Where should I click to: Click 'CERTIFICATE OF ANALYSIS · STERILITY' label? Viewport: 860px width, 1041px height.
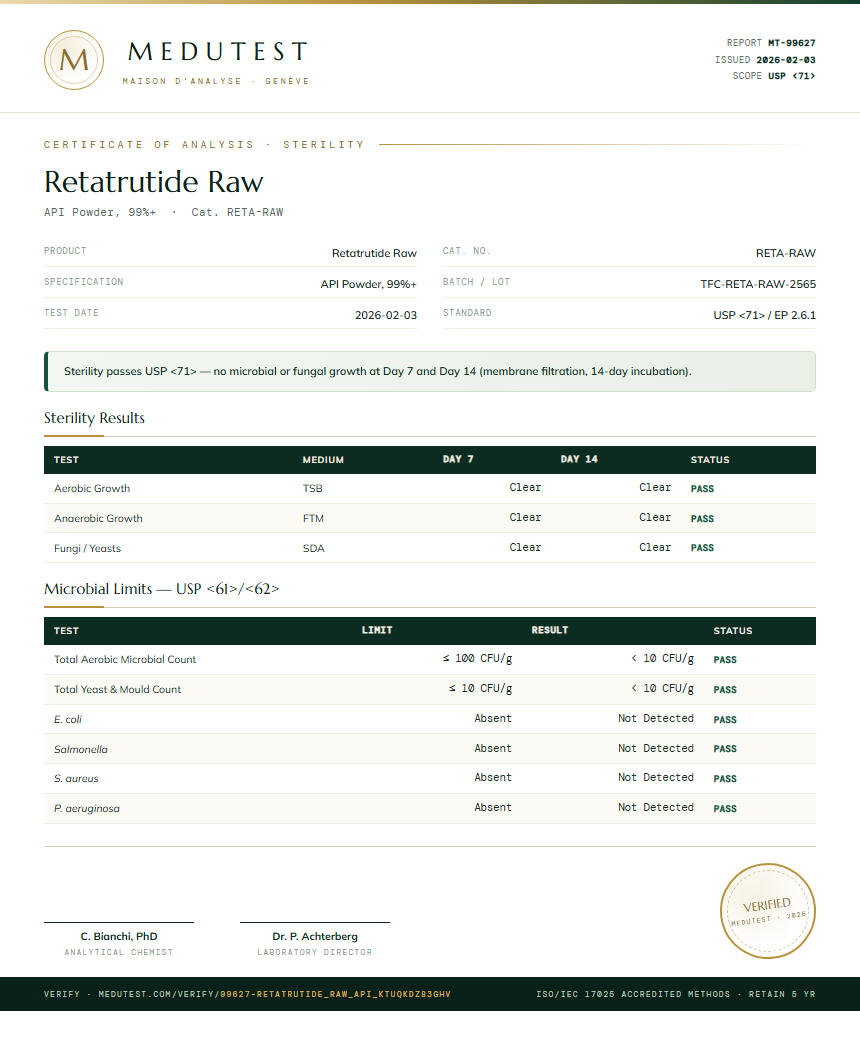point(205,145)
